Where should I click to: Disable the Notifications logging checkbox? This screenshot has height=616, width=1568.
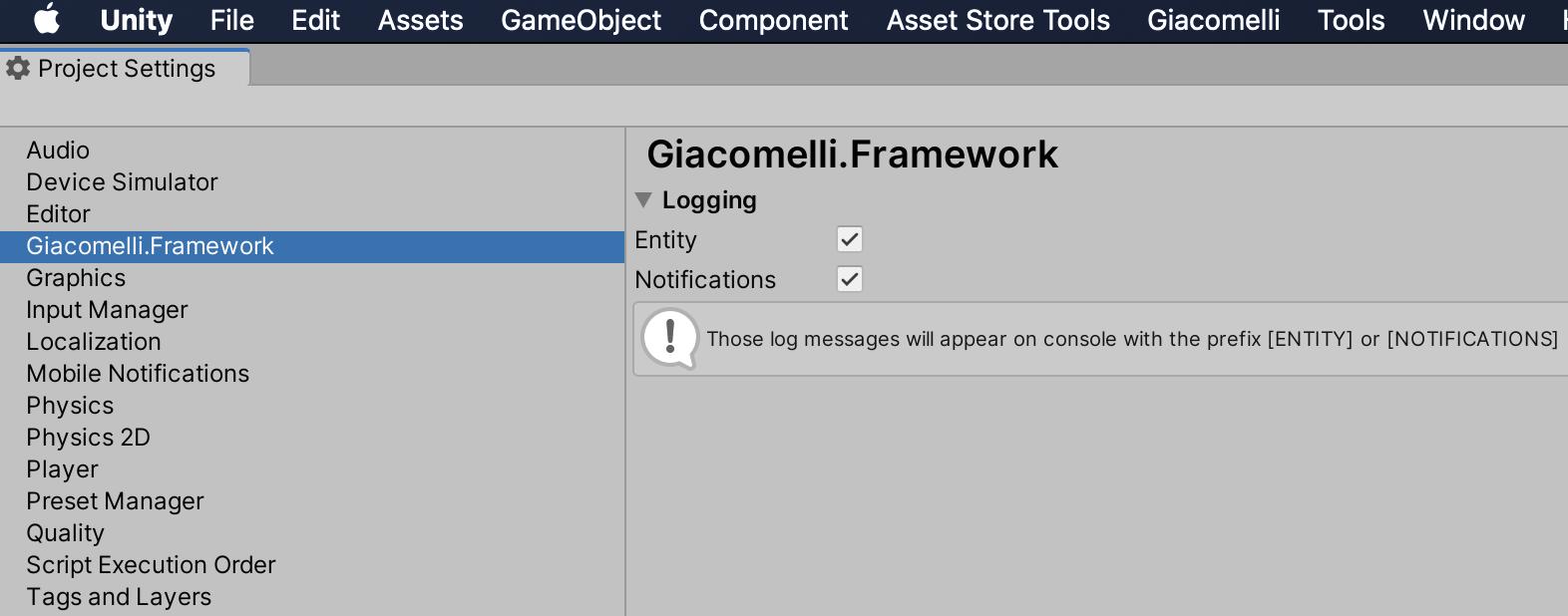coord(850,279)
